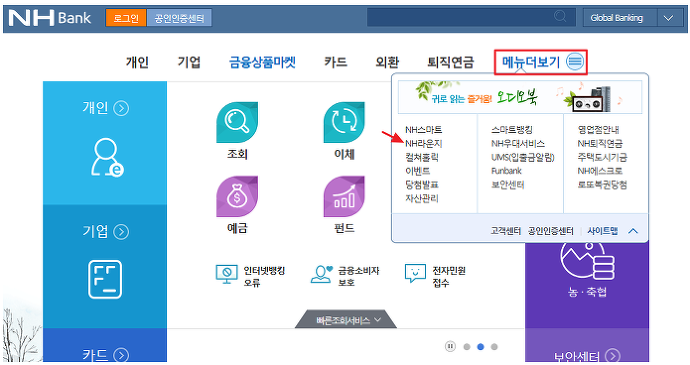Viewport: 690px width, 365px height.
Task: Open 고객센터 link in dropdown footer
Action: 506,231
